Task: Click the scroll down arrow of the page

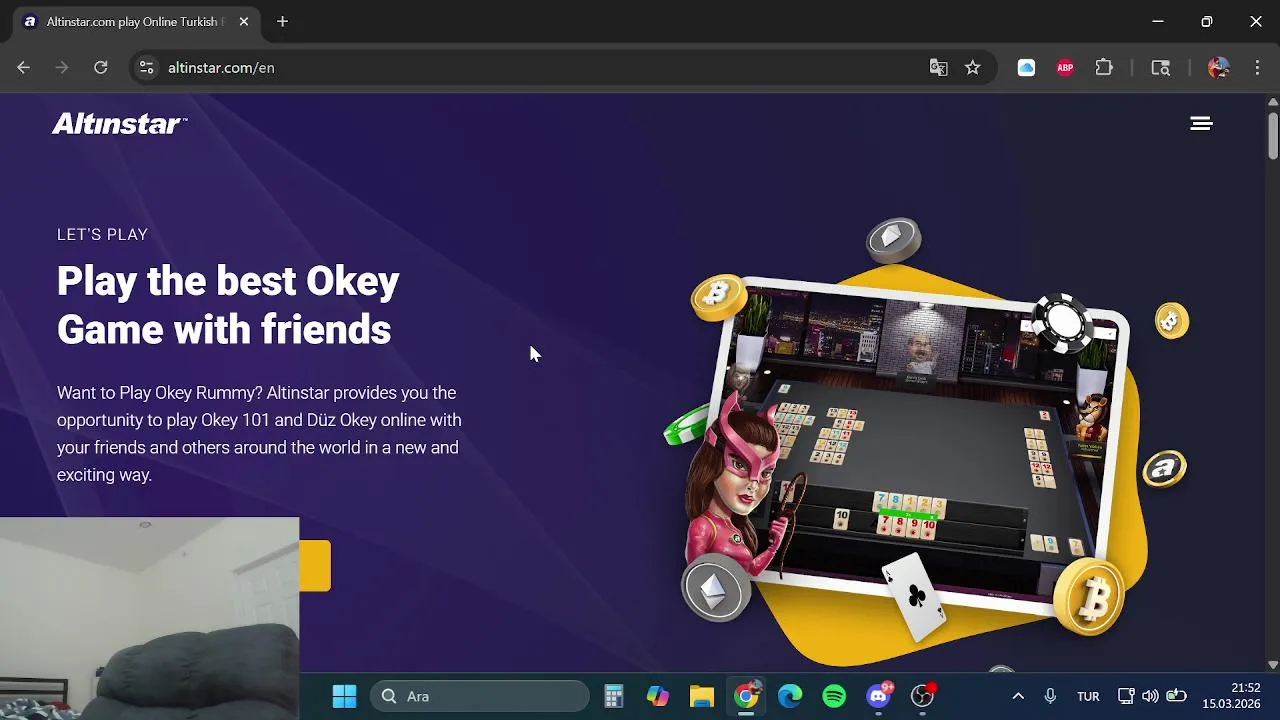Action: [1273, 664]
